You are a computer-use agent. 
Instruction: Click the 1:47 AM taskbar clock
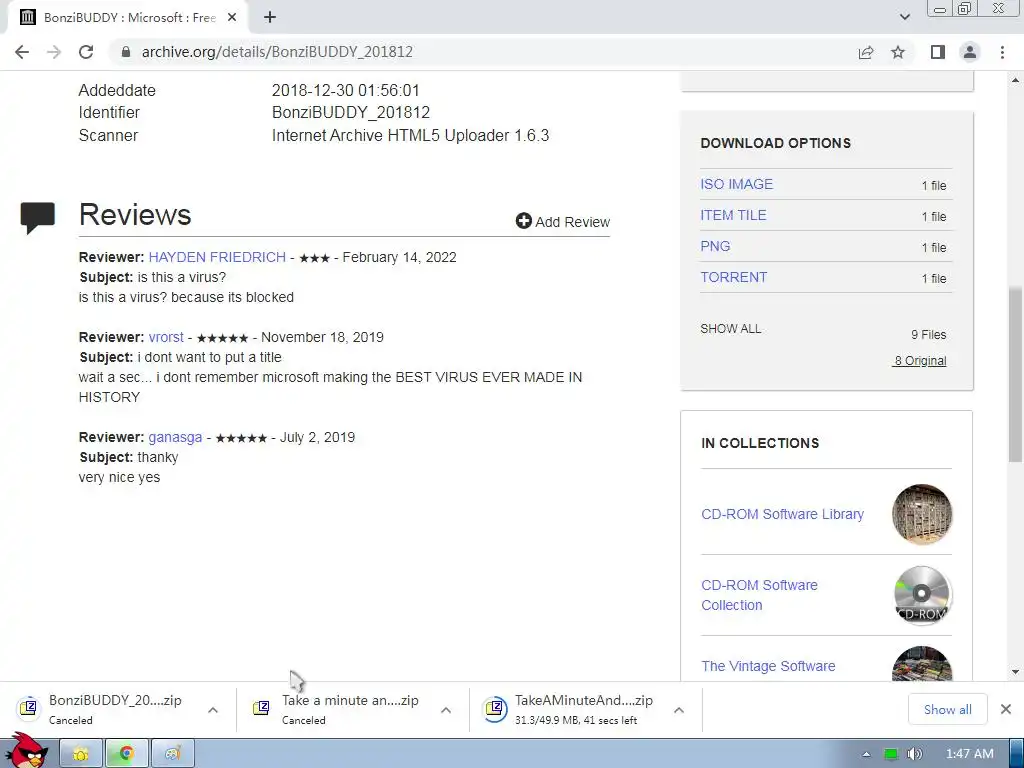pyautogui.click(x=970, y=754)
